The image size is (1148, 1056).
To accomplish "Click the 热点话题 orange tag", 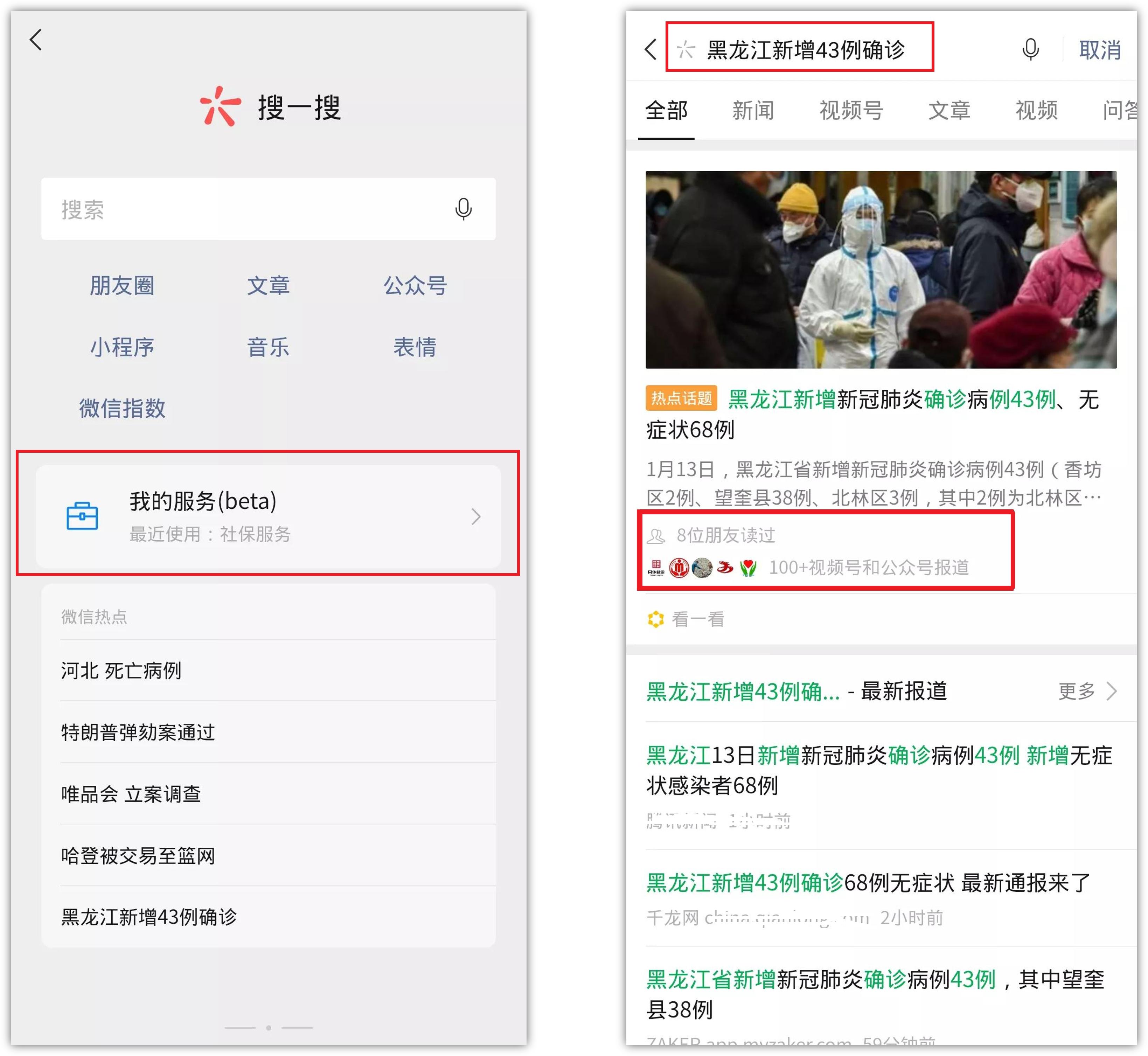I will (x=682, y=400).
